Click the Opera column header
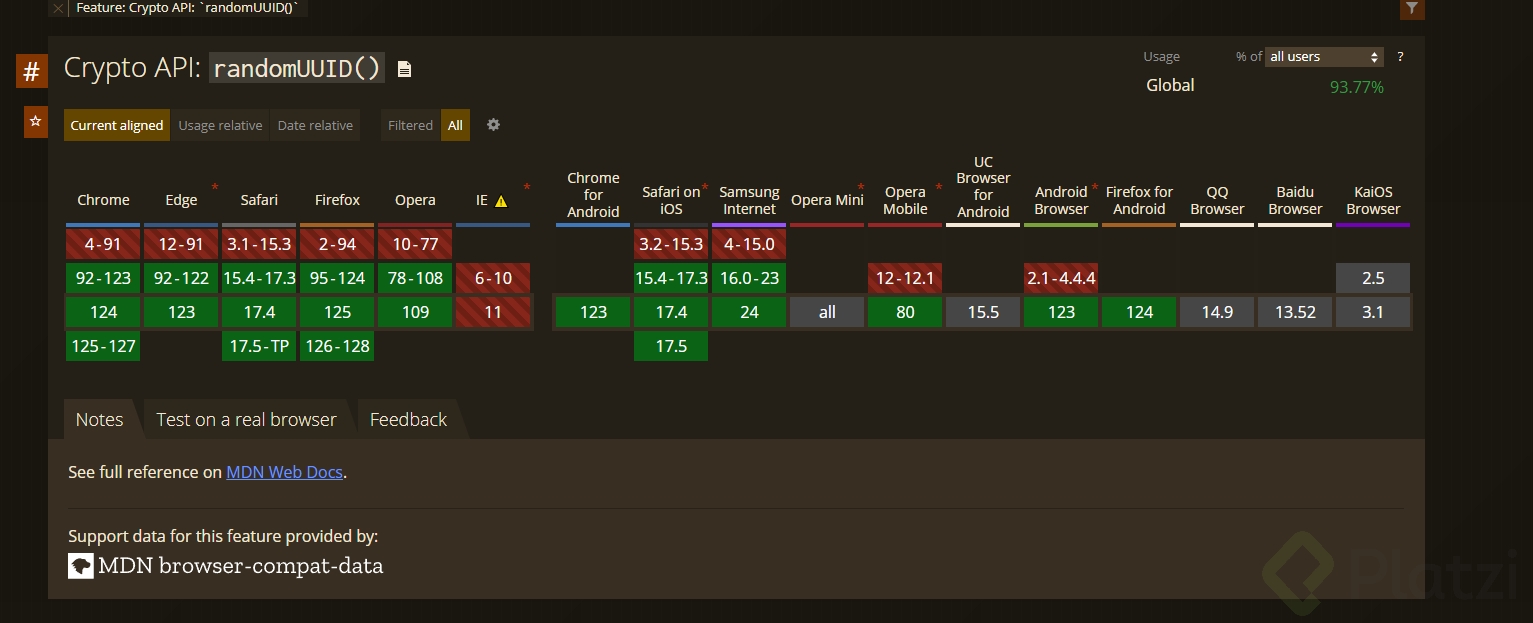 415,200
